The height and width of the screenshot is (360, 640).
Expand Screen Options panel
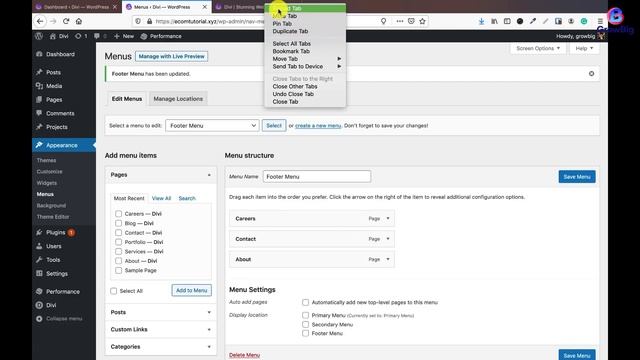click(x=538, y=48)
